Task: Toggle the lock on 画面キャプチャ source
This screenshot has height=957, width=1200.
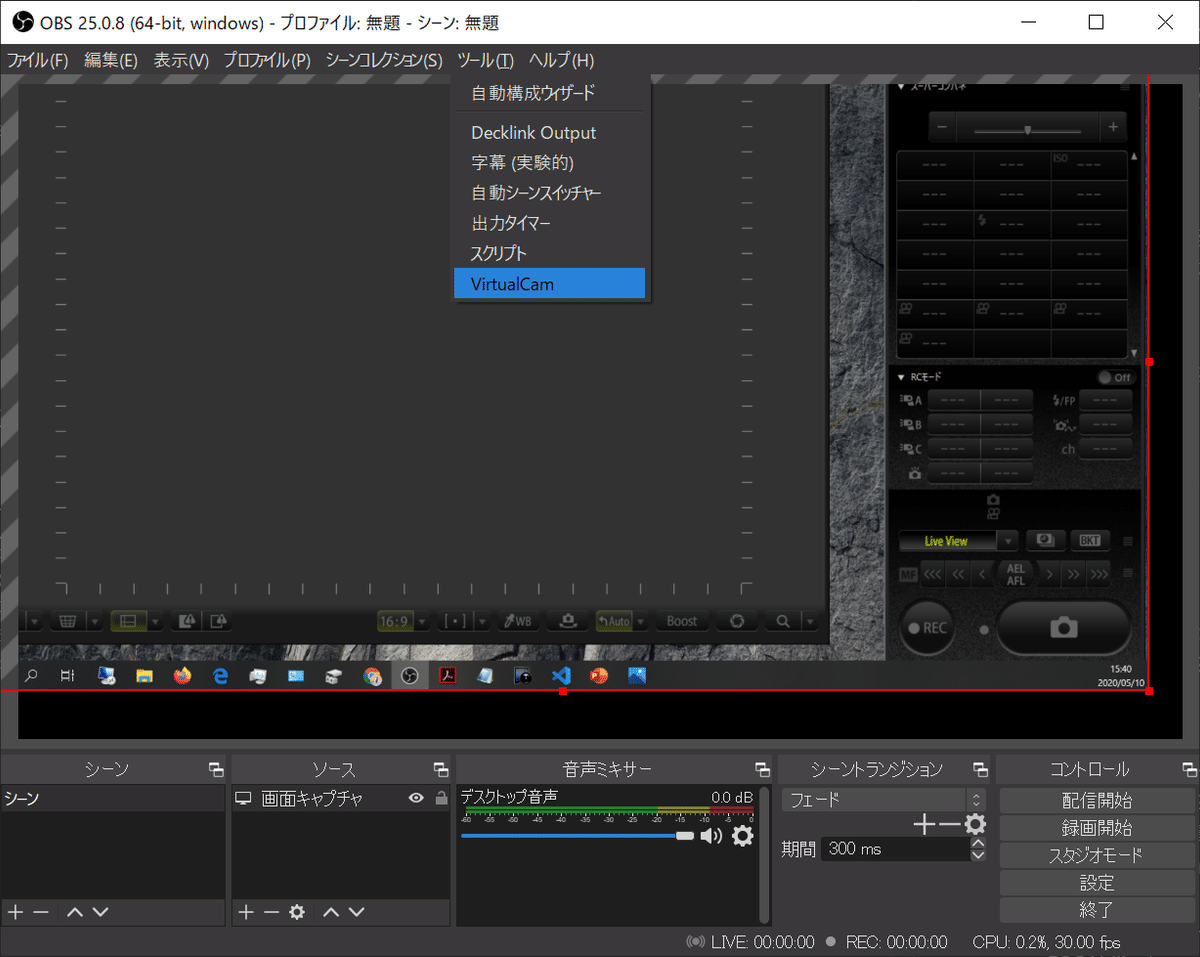Action: coord(441,798)
